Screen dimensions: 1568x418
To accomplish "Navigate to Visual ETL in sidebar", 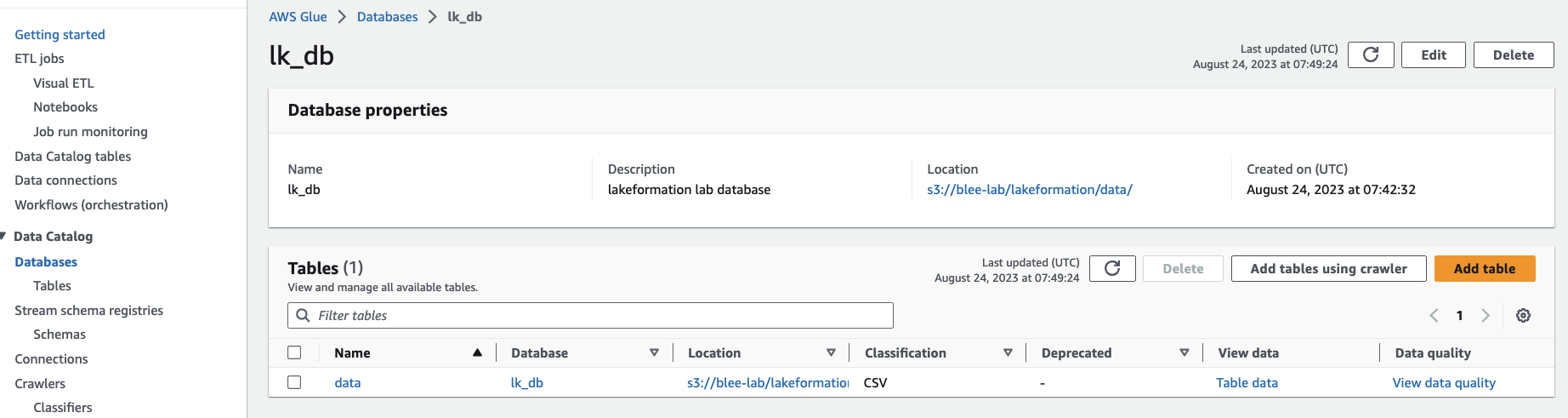I will 64,83.
